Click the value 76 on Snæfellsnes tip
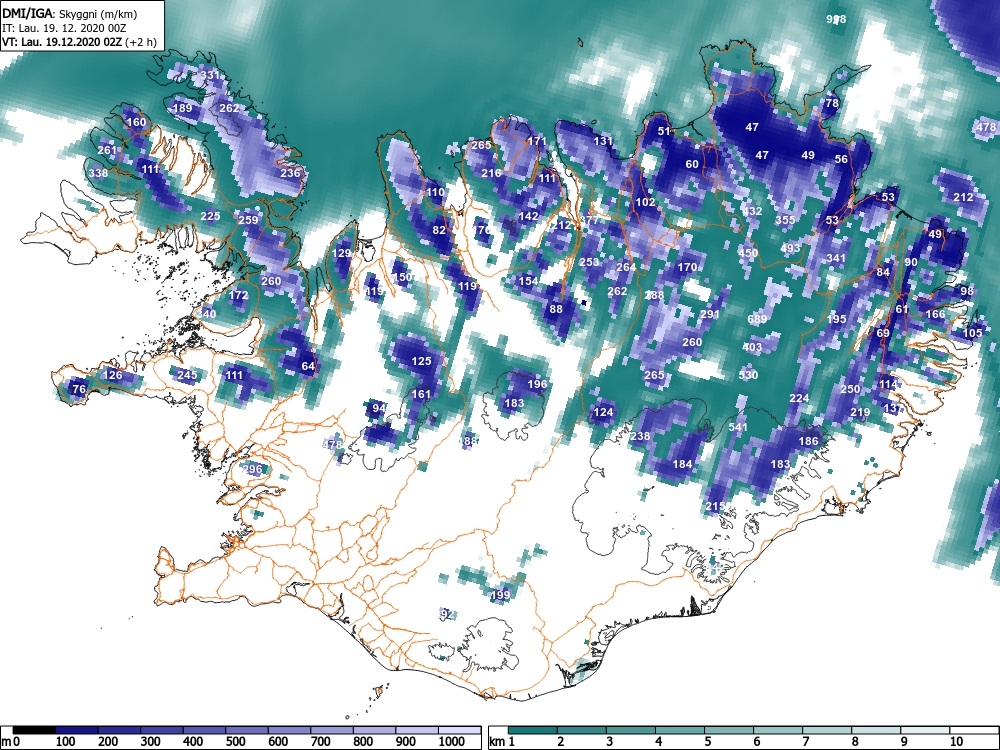Screen dimensions: 1000x750 pyautogui.click(x=78, y=388)
